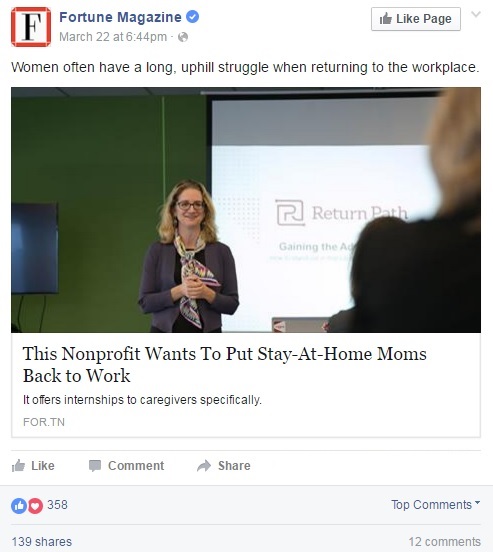Click the FOR.TN source link
This screenshot has width=493, height=552.
44,422
